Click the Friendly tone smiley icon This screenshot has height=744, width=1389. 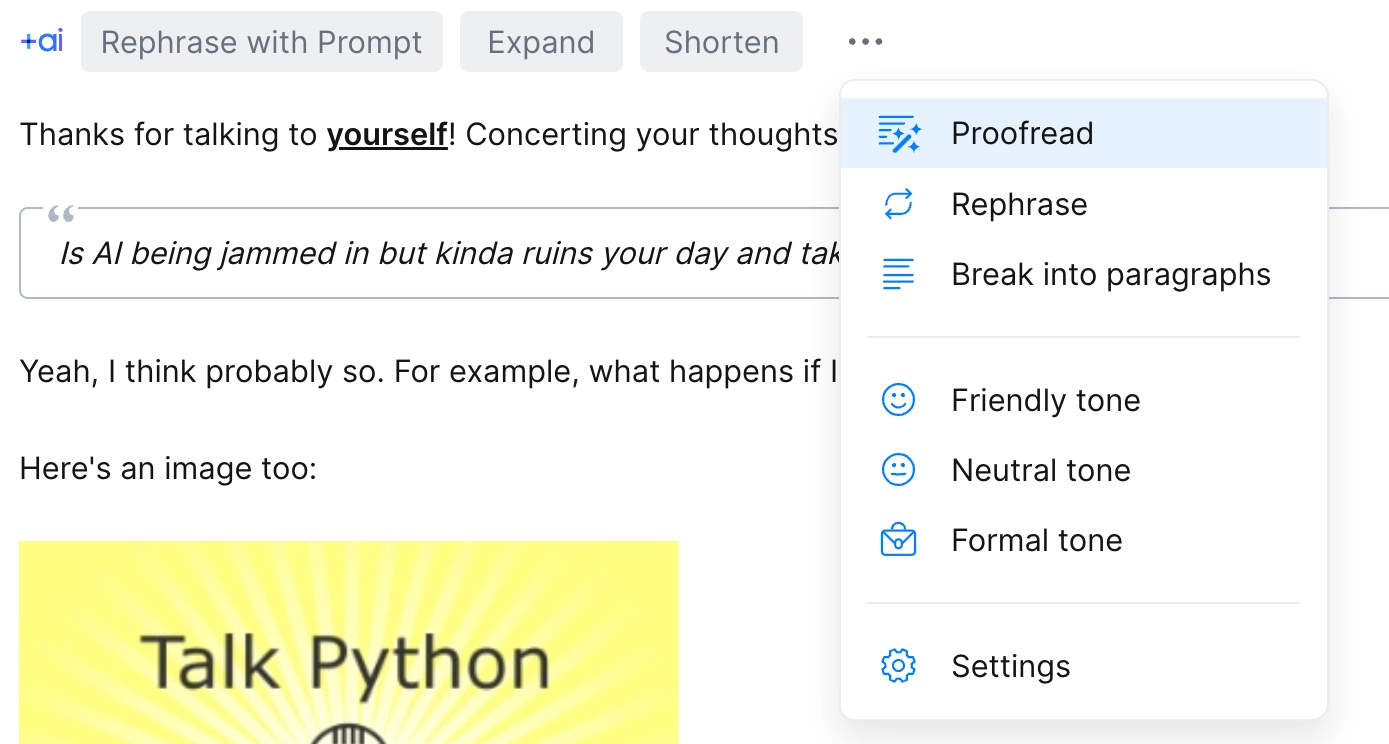[x=898, y=400]
